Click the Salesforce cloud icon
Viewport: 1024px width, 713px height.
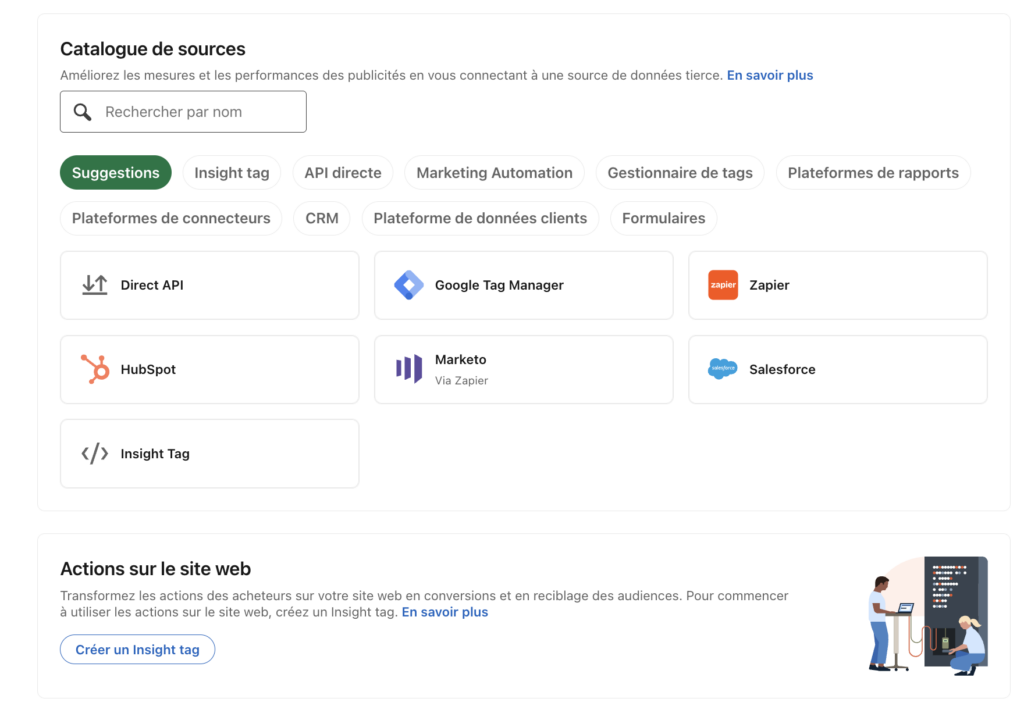[x=722, y=369]
